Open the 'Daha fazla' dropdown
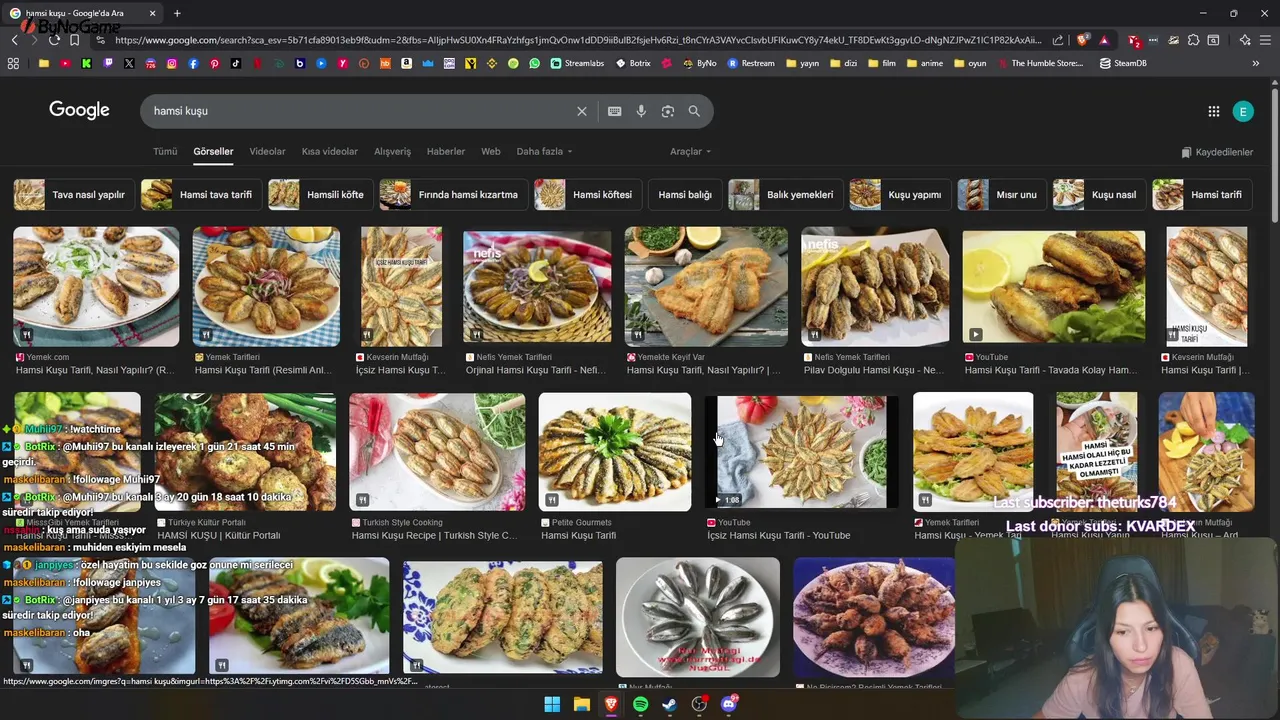Image resolution: width=1280 pixels, height=720 pixels. [544, 152]
